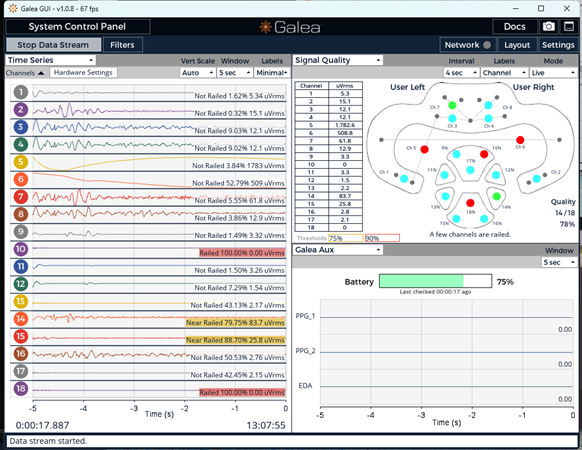The image size is (582, 450).
Task: Open the Network menu
Action: pyautogui.click(x=468, y=45)
